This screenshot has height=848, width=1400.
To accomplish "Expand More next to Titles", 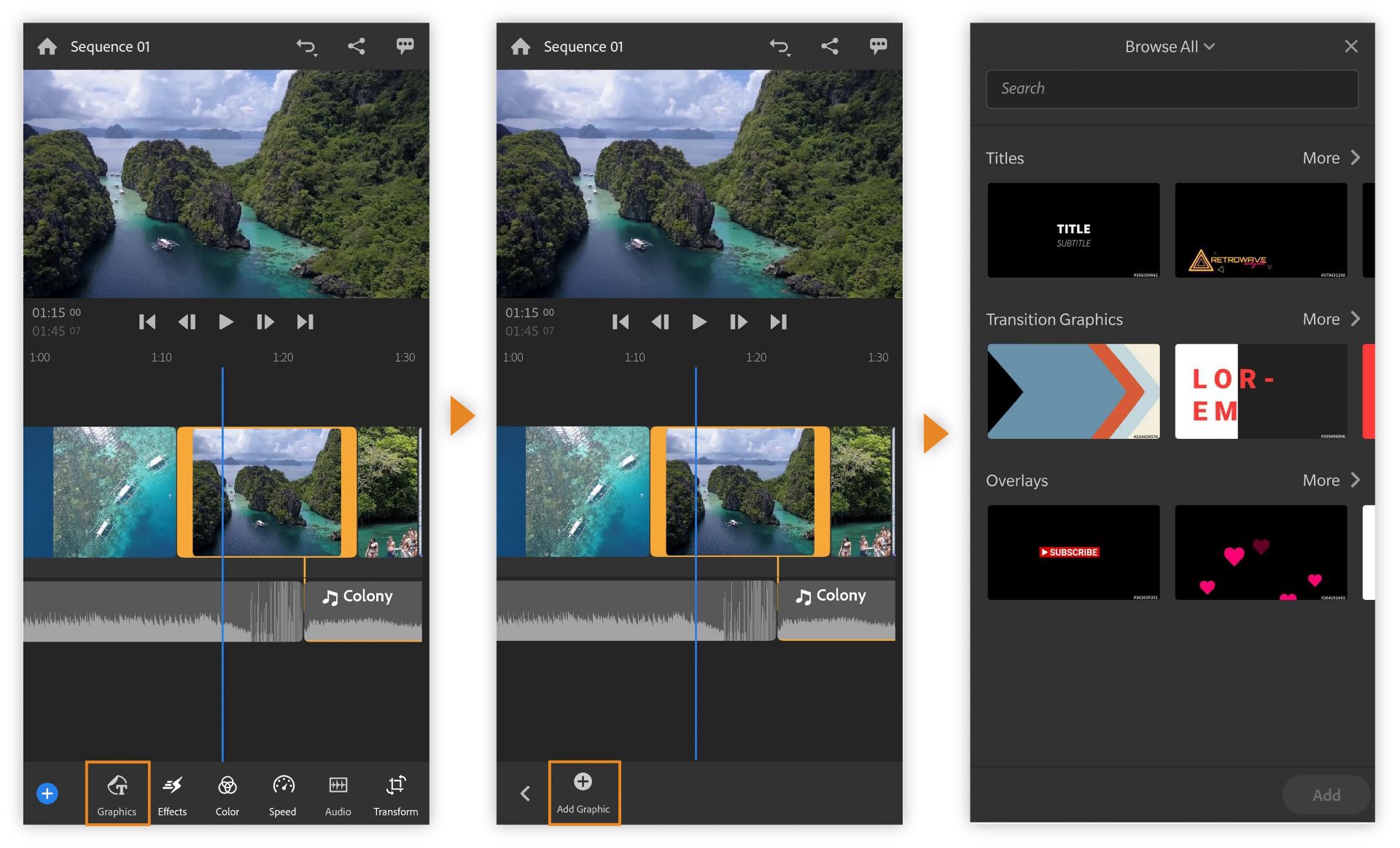I will [1331, 158].
